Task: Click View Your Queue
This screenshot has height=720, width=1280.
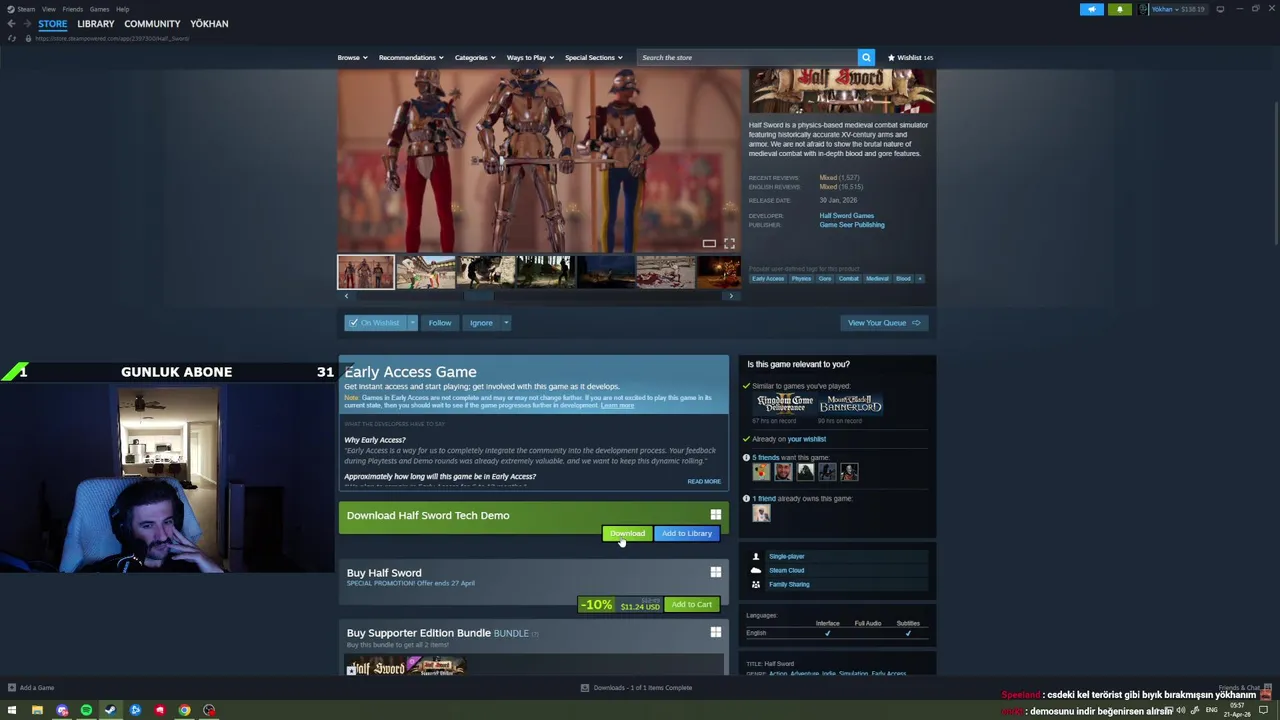Action: [x=884, y=322]
